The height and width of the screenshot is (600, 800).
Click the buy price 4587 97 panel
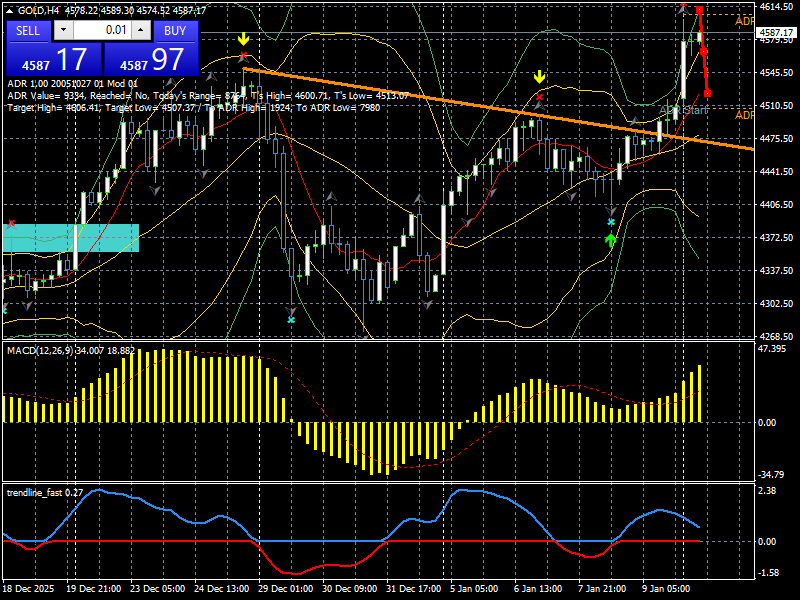[x=151, y=59]
